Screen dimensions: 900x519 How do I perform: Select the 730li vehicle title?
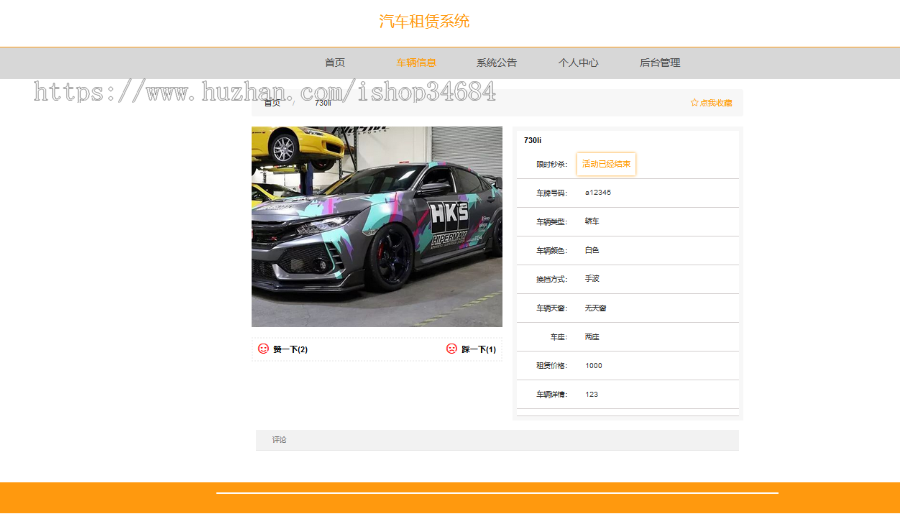click(533, 140)
